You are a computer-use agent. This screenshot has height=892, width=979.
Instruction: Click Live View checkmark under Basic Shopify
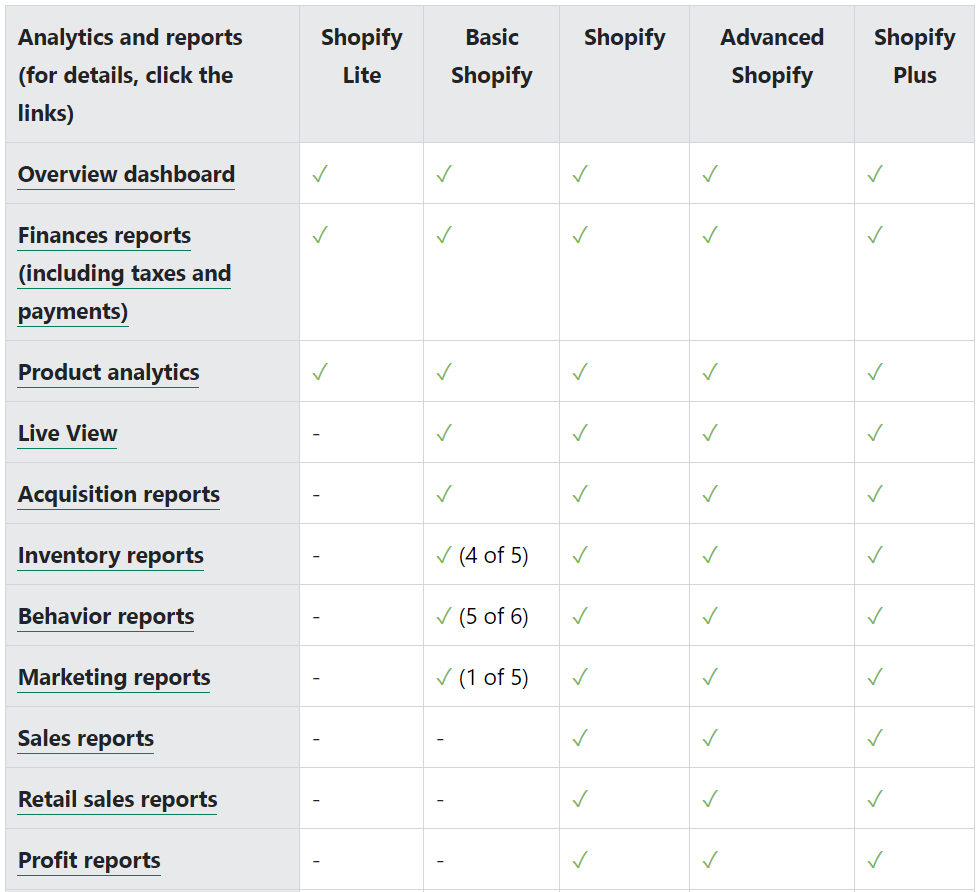pyautogui.click(x=444, y=434)
